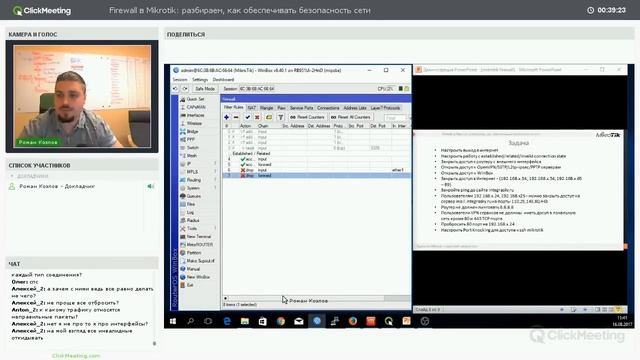Launch New Terminal from WinBox sidebar
This screenshot has height=360, width=640.
pos(196,236)
